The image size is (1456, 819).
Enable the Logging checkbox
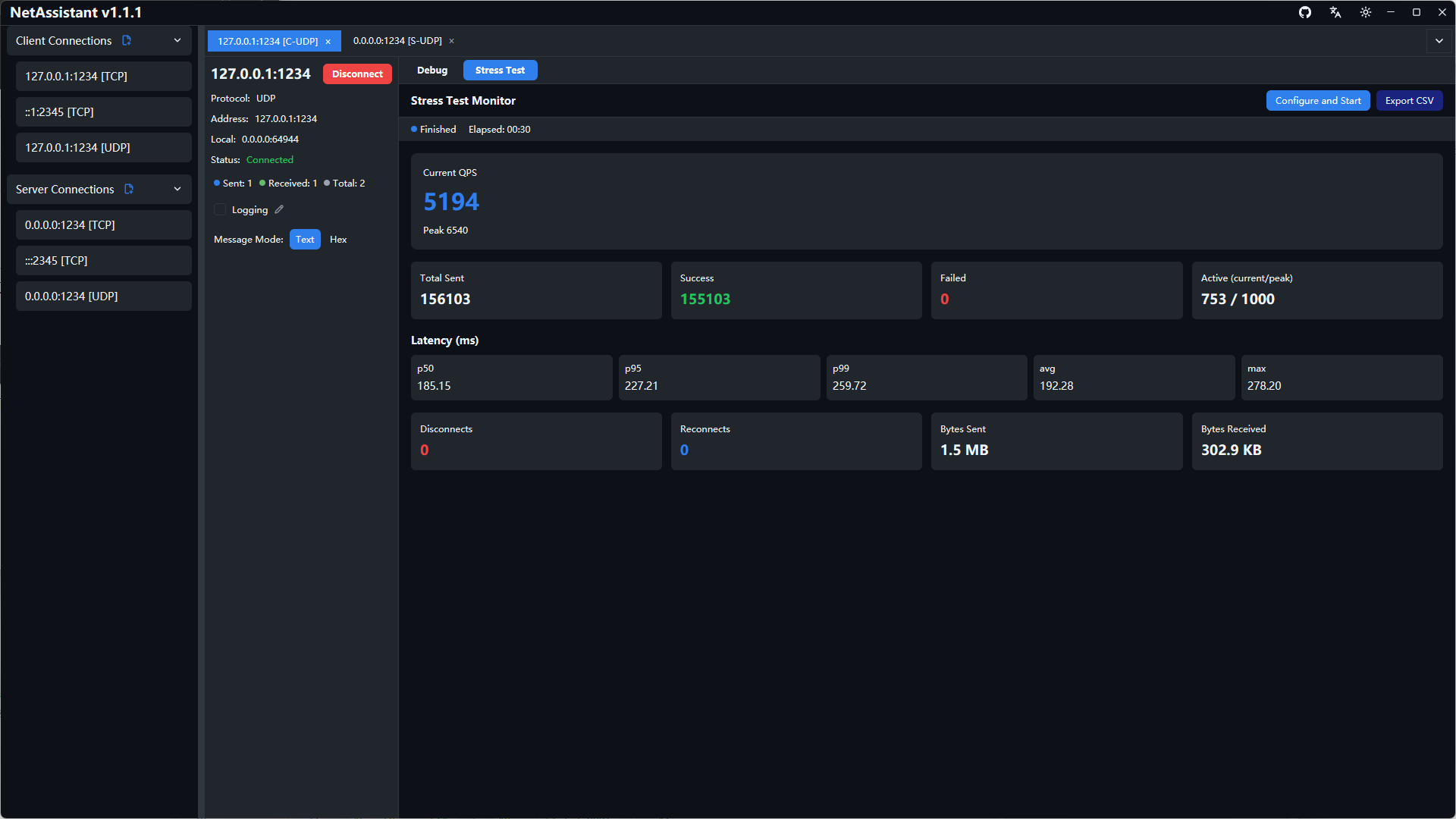[x=220, y=209]
